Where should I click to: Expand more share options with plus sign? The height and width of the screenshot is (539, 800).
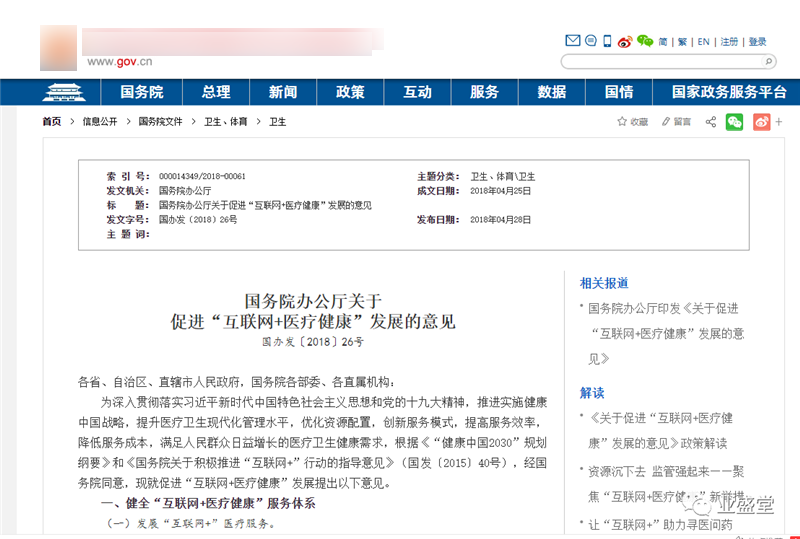[780, 122]
